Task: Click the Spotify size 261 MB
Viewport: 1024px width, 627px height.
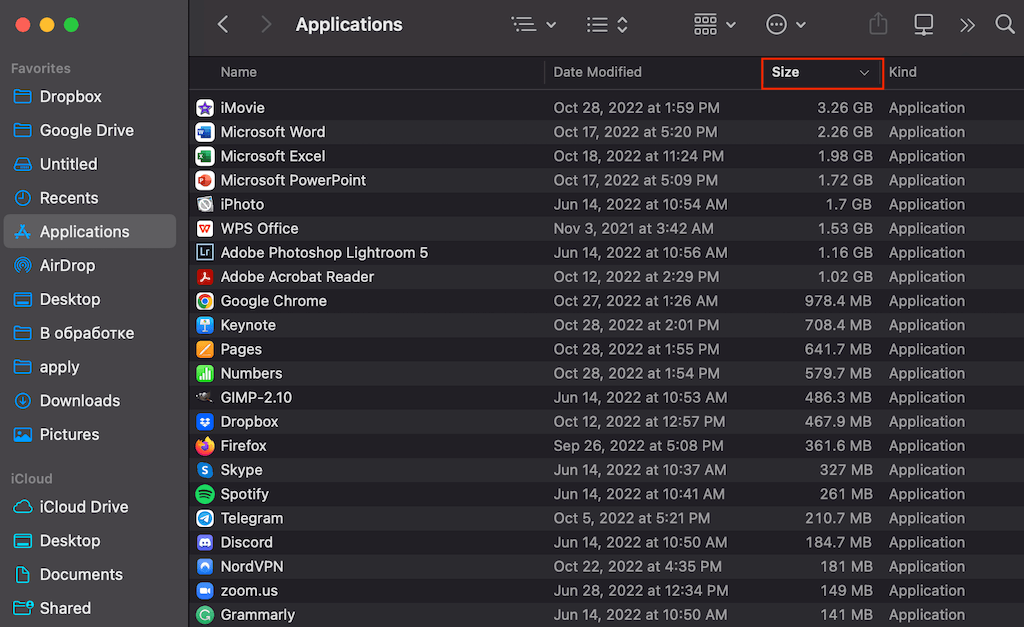Action: pyautogui.click(x=846, y=494)
